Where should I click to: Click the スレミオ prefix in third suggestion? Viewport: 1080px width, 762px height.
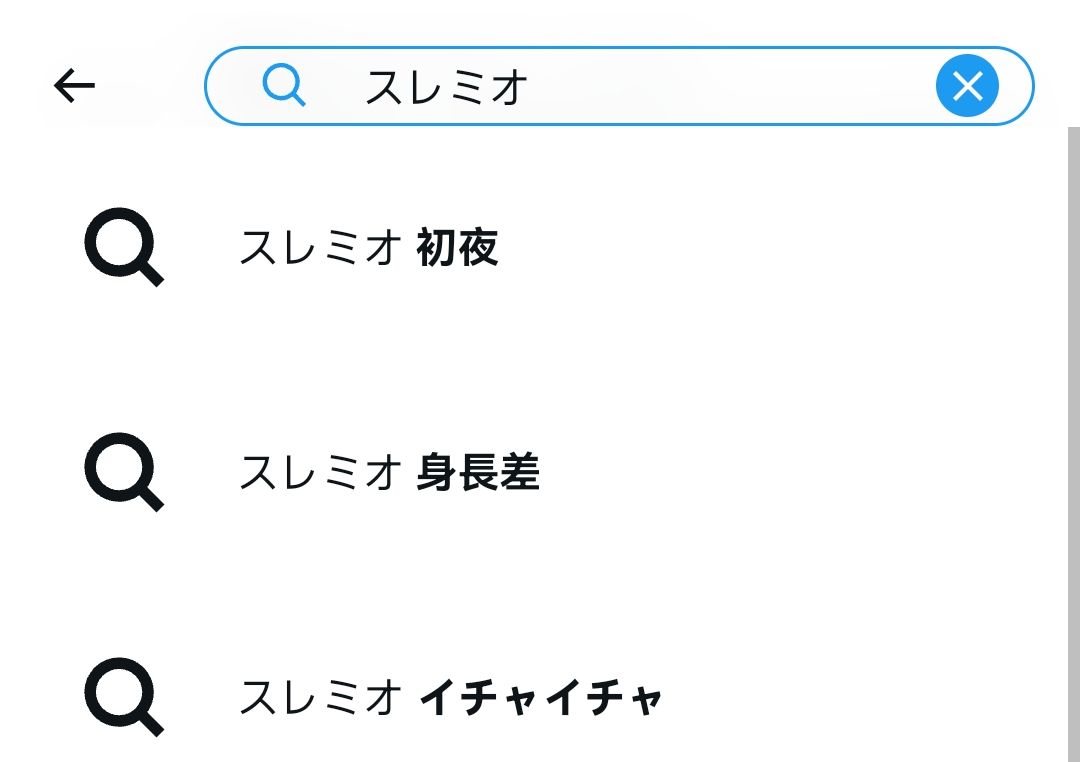[320, 698]
